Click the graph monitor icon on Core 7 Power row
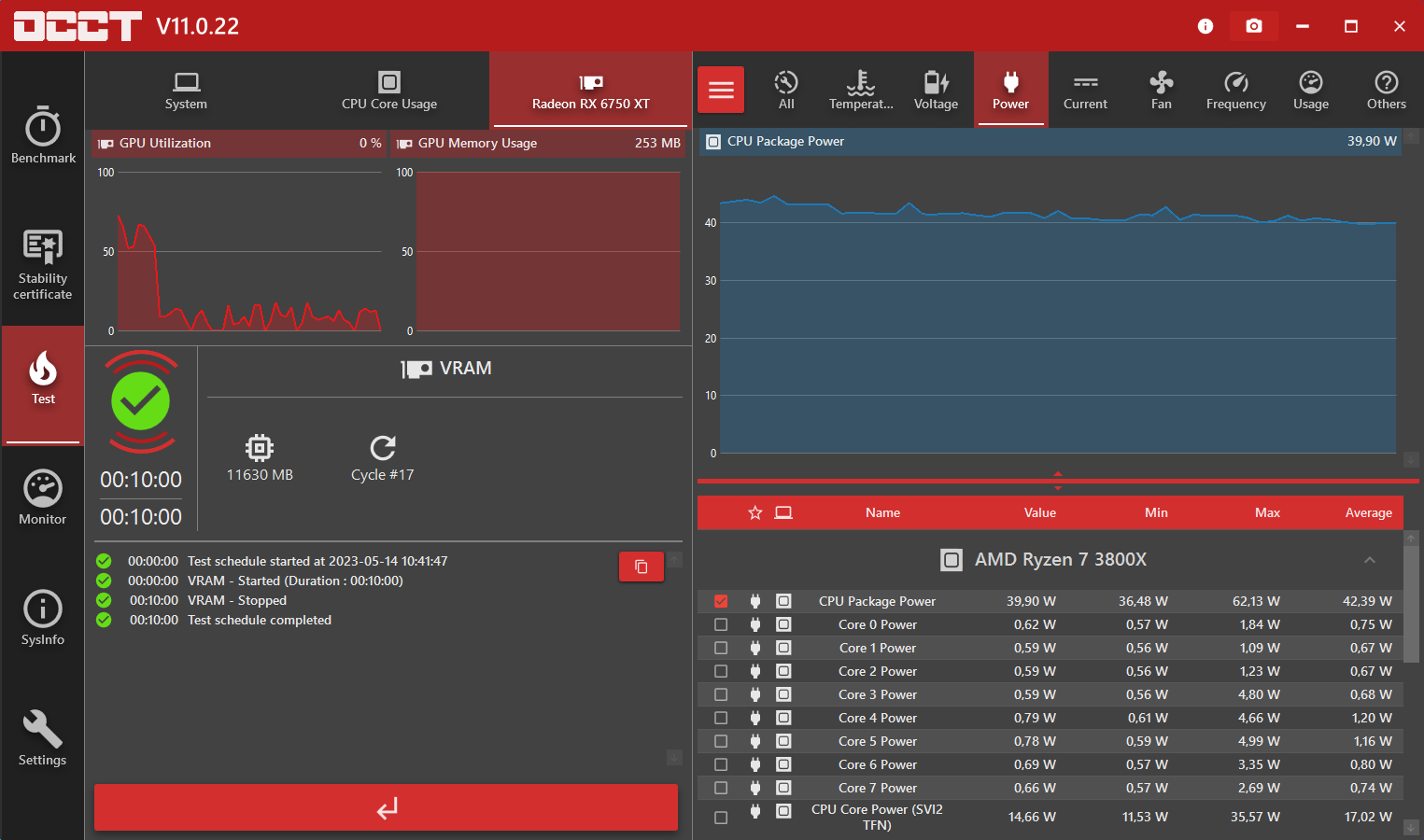Viewport: 1424px width, 840px height. click(x=783, y=788)
